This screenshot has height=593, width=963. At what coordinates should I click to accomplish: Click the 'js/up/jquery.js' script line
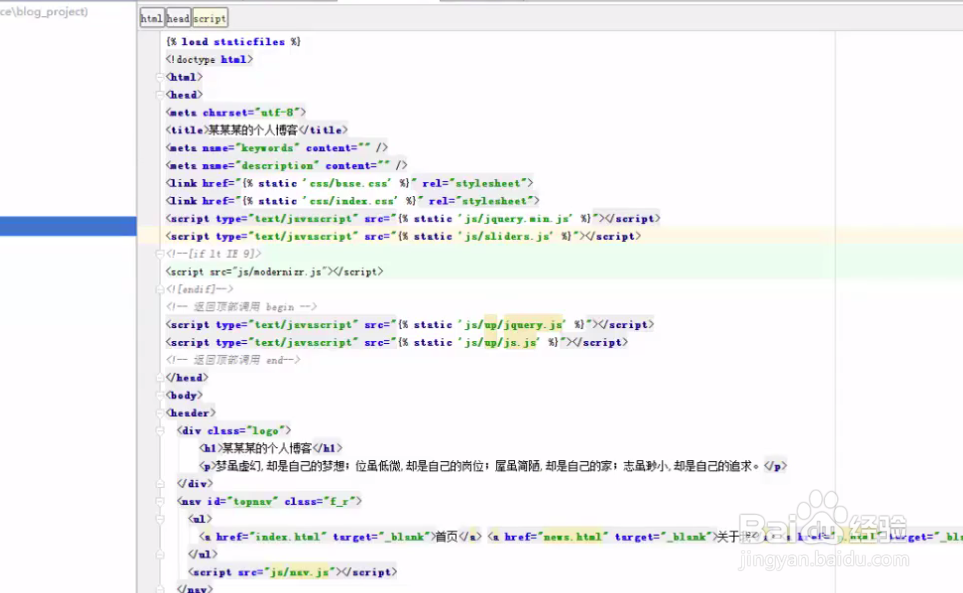[x=410, y=325]
